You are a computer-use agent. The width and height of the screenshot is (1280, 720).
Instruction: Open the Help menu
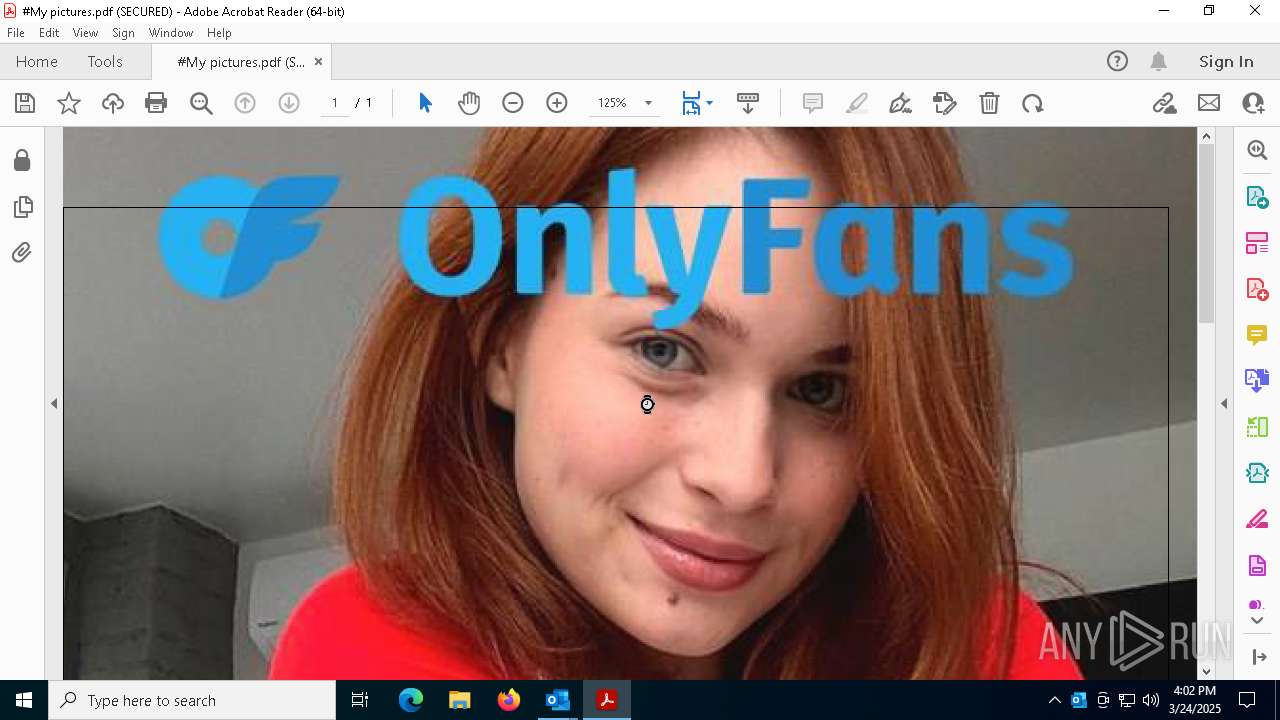pos(219,33)
